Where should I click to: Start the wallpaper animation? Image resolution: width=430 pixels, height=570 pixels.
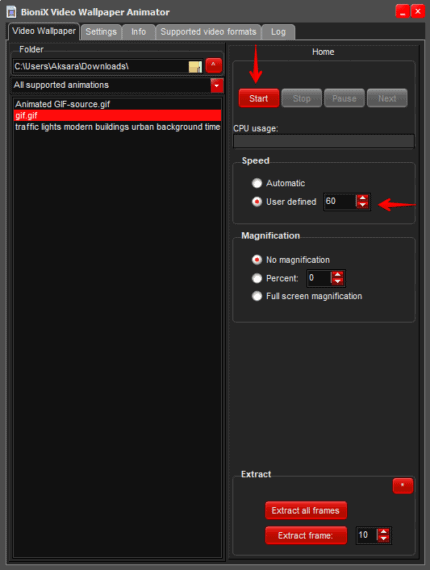click(259, 98)
